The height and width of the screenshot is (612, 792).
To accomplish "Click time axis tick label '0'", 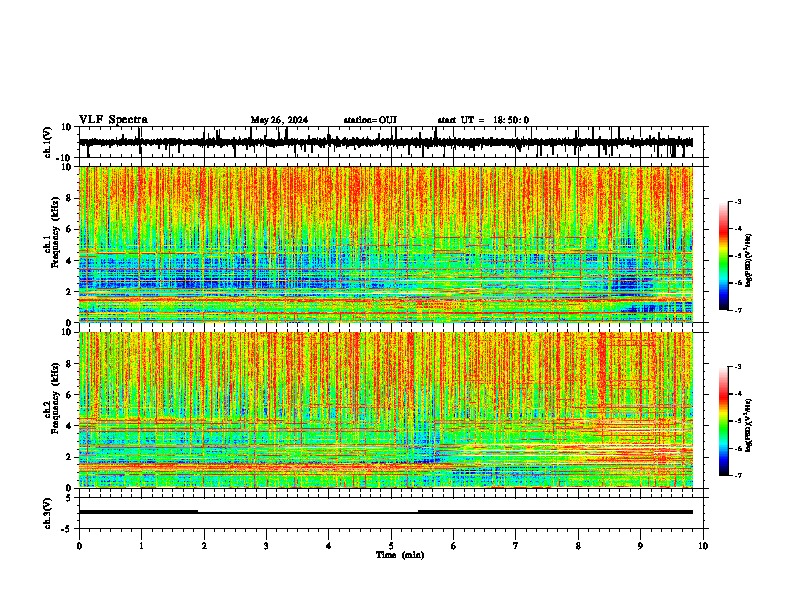I will (x=79, y=545).
